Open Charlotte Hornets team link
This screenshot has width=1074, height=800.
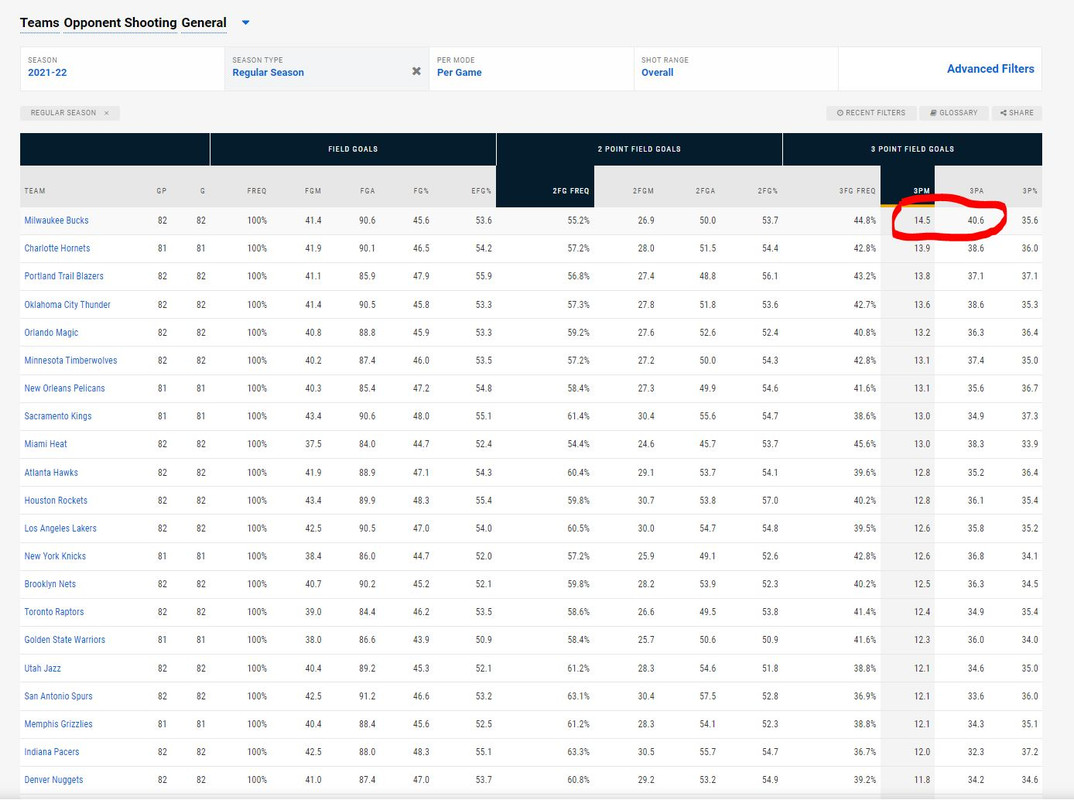tap(57, 249)
